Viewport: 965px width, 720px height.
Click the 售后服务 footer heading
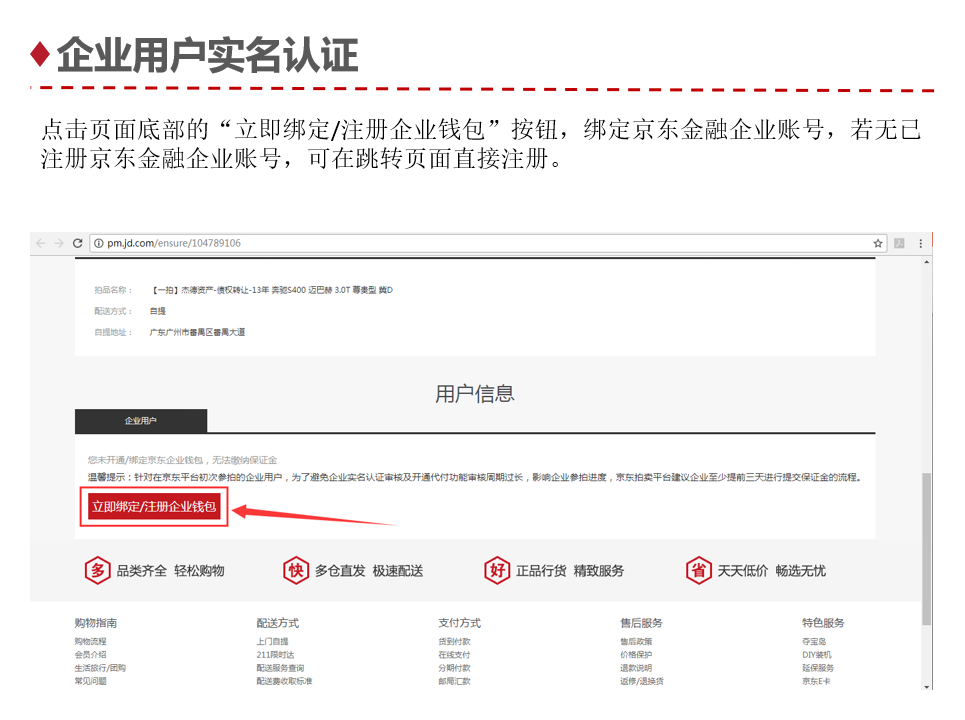coord(641,623)
